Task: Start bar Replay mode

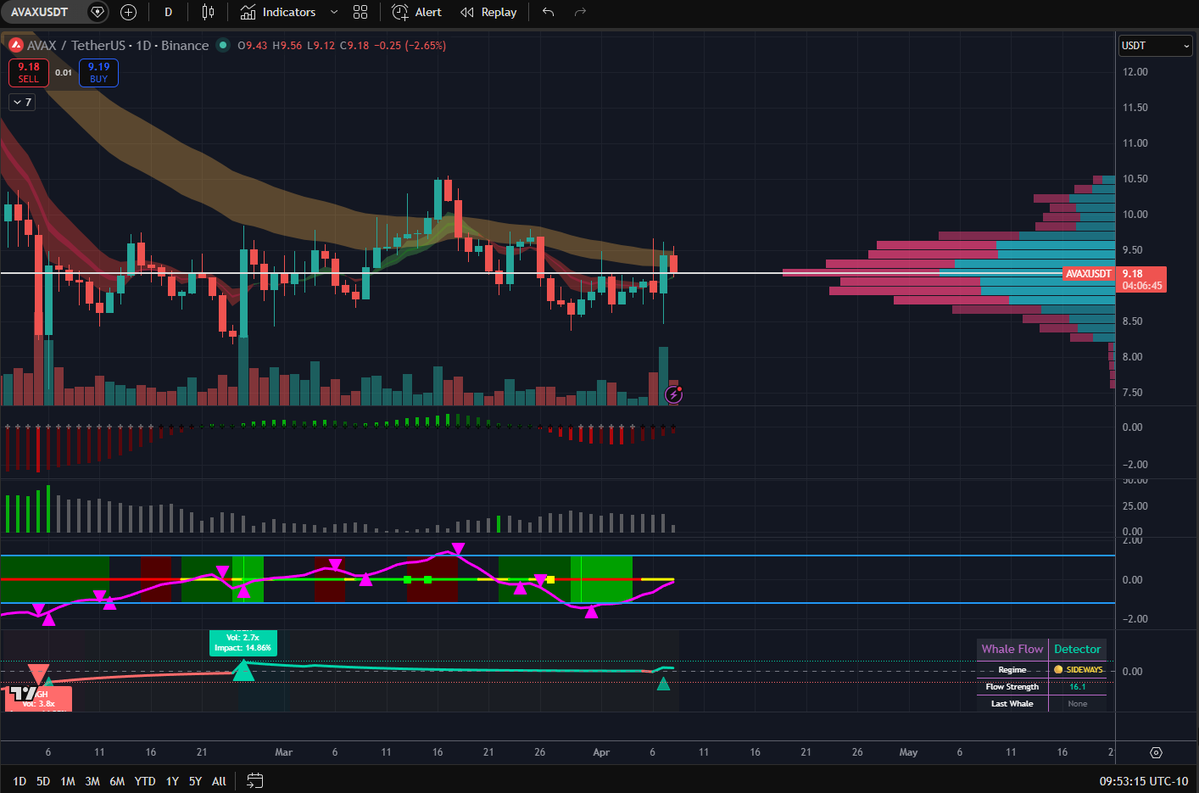Action: pos(489,12)
